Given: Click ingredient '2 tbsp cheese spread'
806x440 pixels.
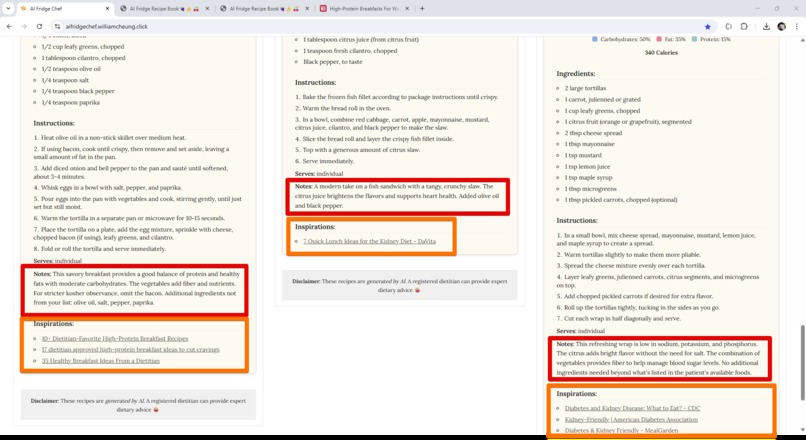Looking at the screenshot, I should pos(593,133).
